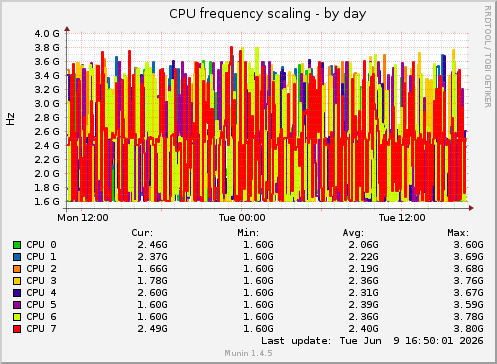Click the 'Munin 1.4.5' version text
The height and width of the screenshot is (364, 497).
(x=248, y=353)
